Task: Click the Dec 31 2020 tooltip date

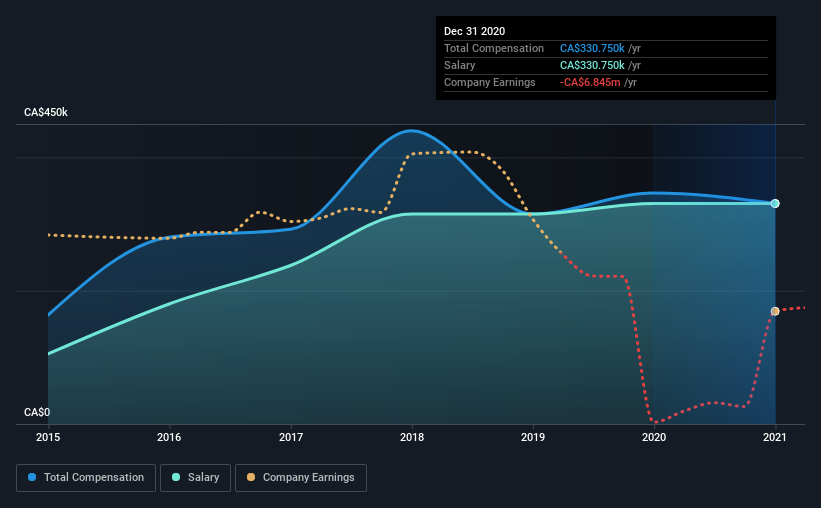Action: pyautogui.click(x=474, y=31)
